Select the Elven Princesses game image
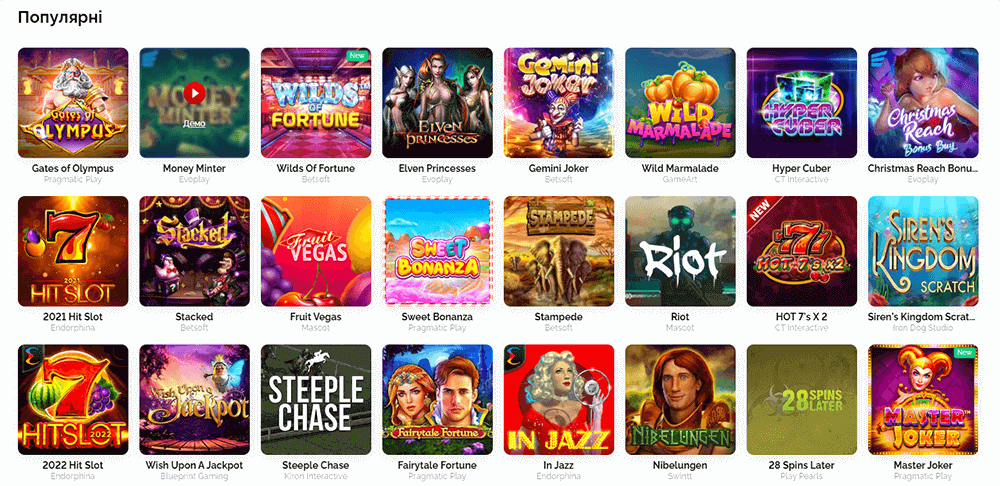Screen dimensions: 1000x486 (x=438, y=103)
